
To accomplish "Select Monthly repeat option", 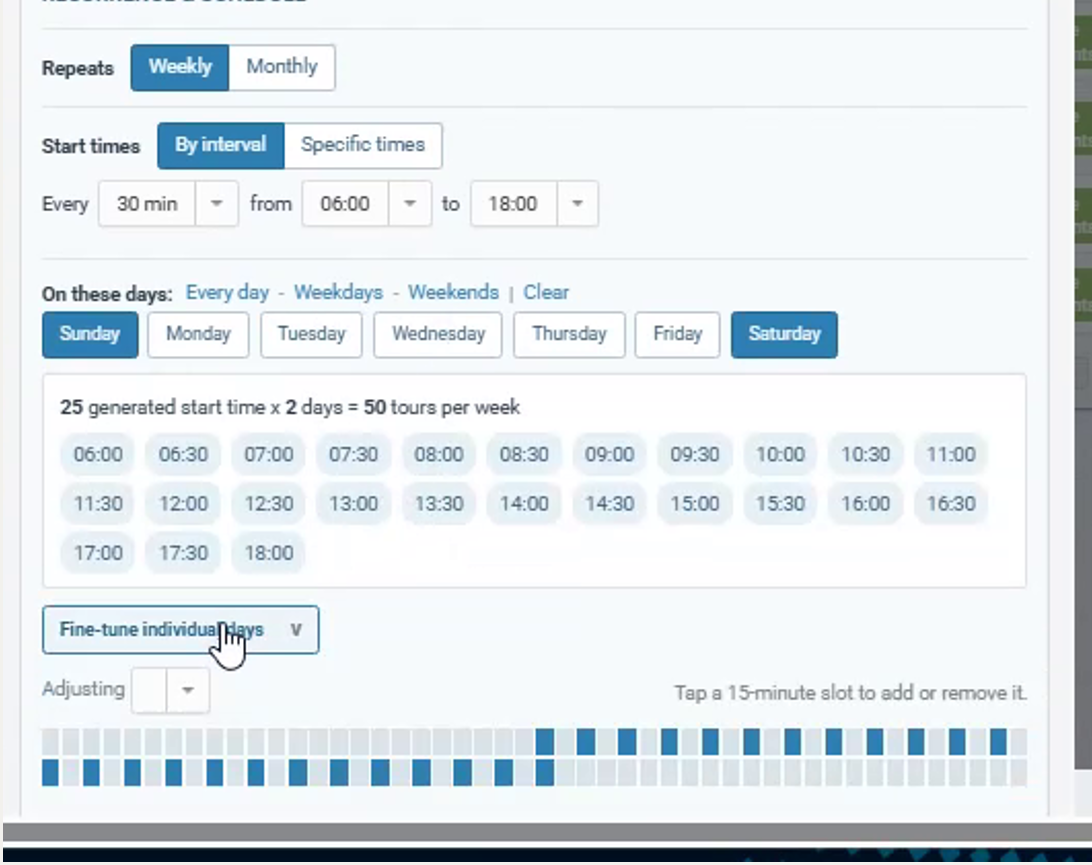I will click(281, 68).
